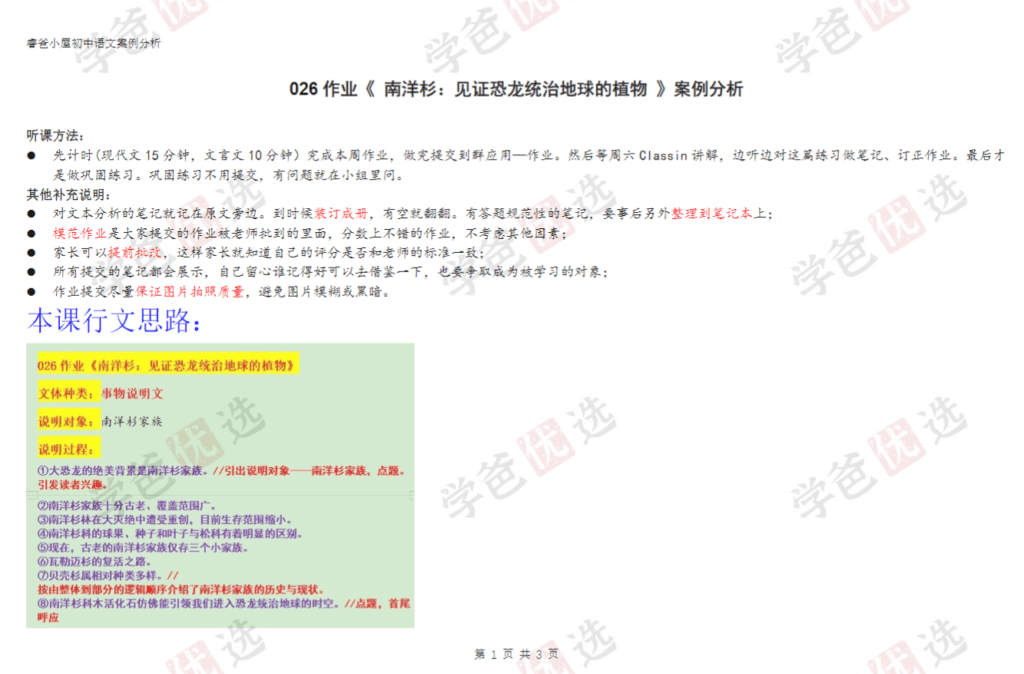Click the line ③南洋杉林在大灭绝中遭受重创
1024x674 pixels.
point(165,520)
